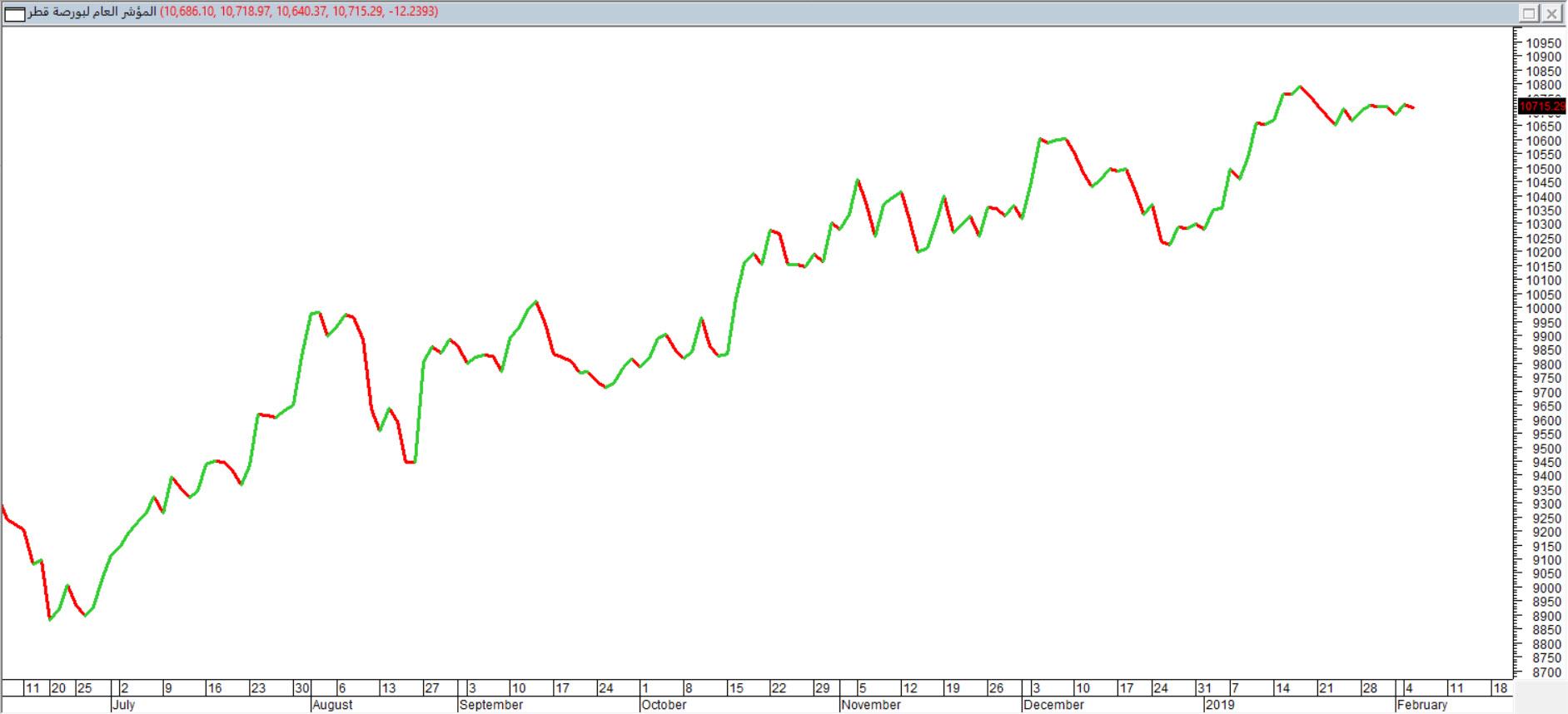Click the 10250 price axis label
This screenshot has width=1568, height=714.
tap(1544, 239)
